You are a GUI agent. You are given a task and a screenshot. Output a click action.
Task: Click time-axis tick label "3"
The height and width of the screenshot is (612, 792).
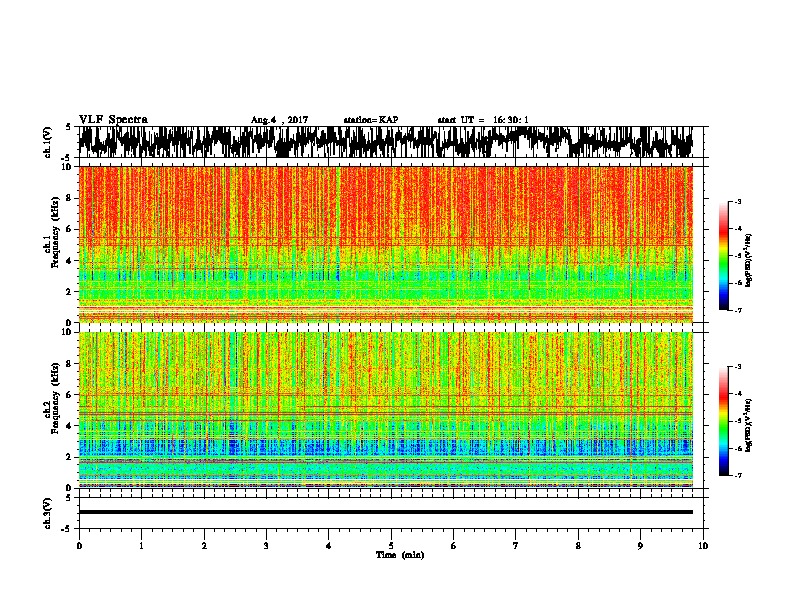click(266, 546)
